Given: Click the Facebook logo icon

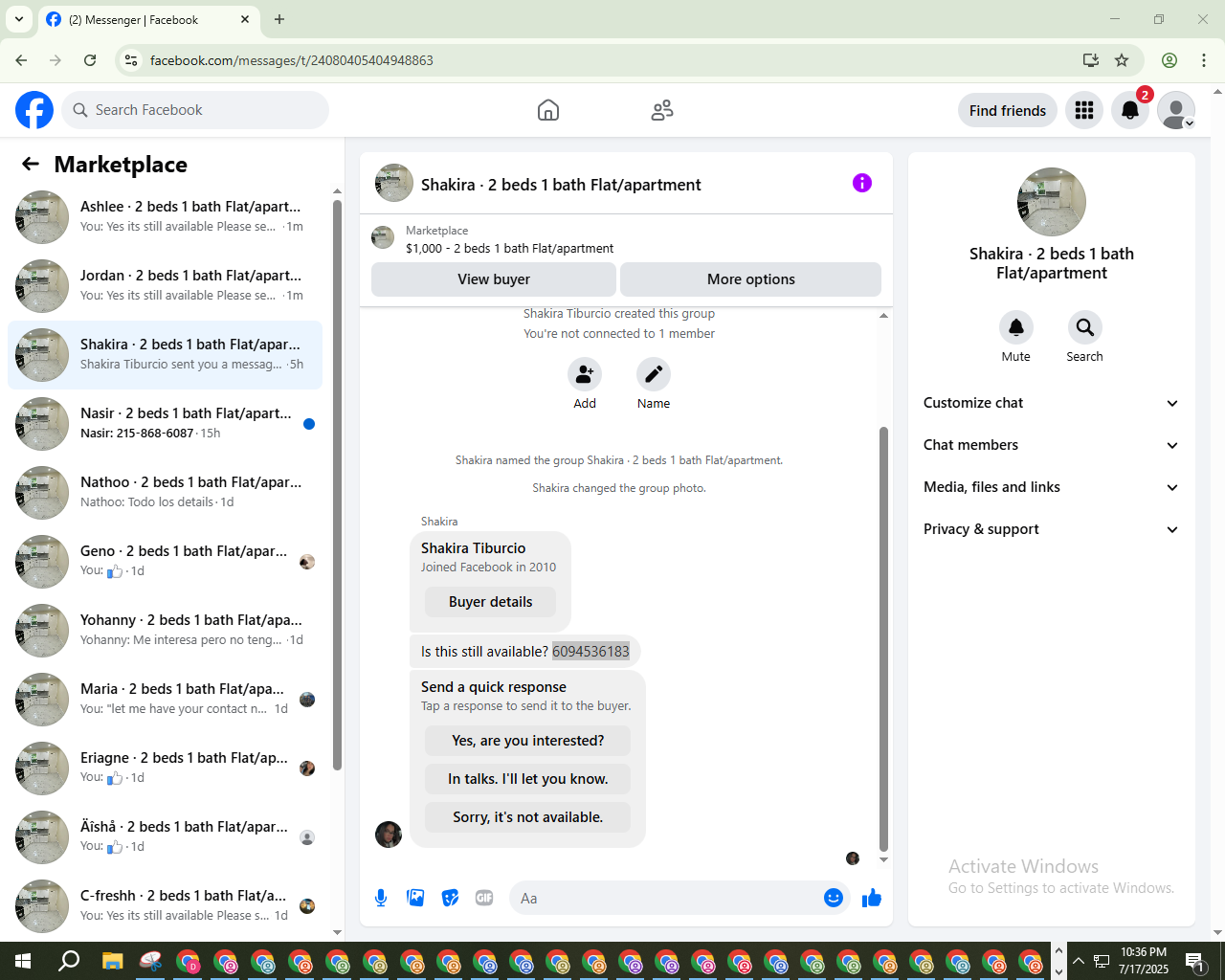Looking at the screenshot, I should 34,110.
